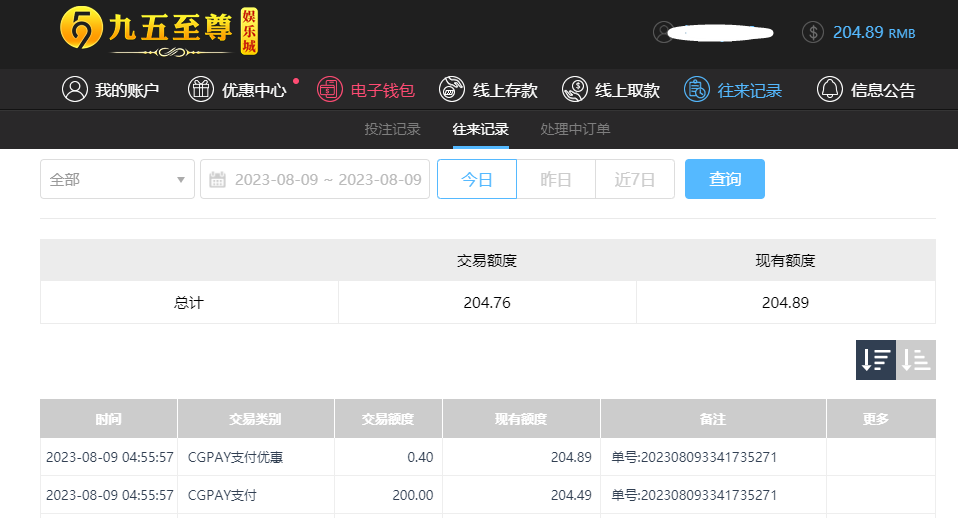Switch to the 处理中订单 tab

(x=575, y=129)
